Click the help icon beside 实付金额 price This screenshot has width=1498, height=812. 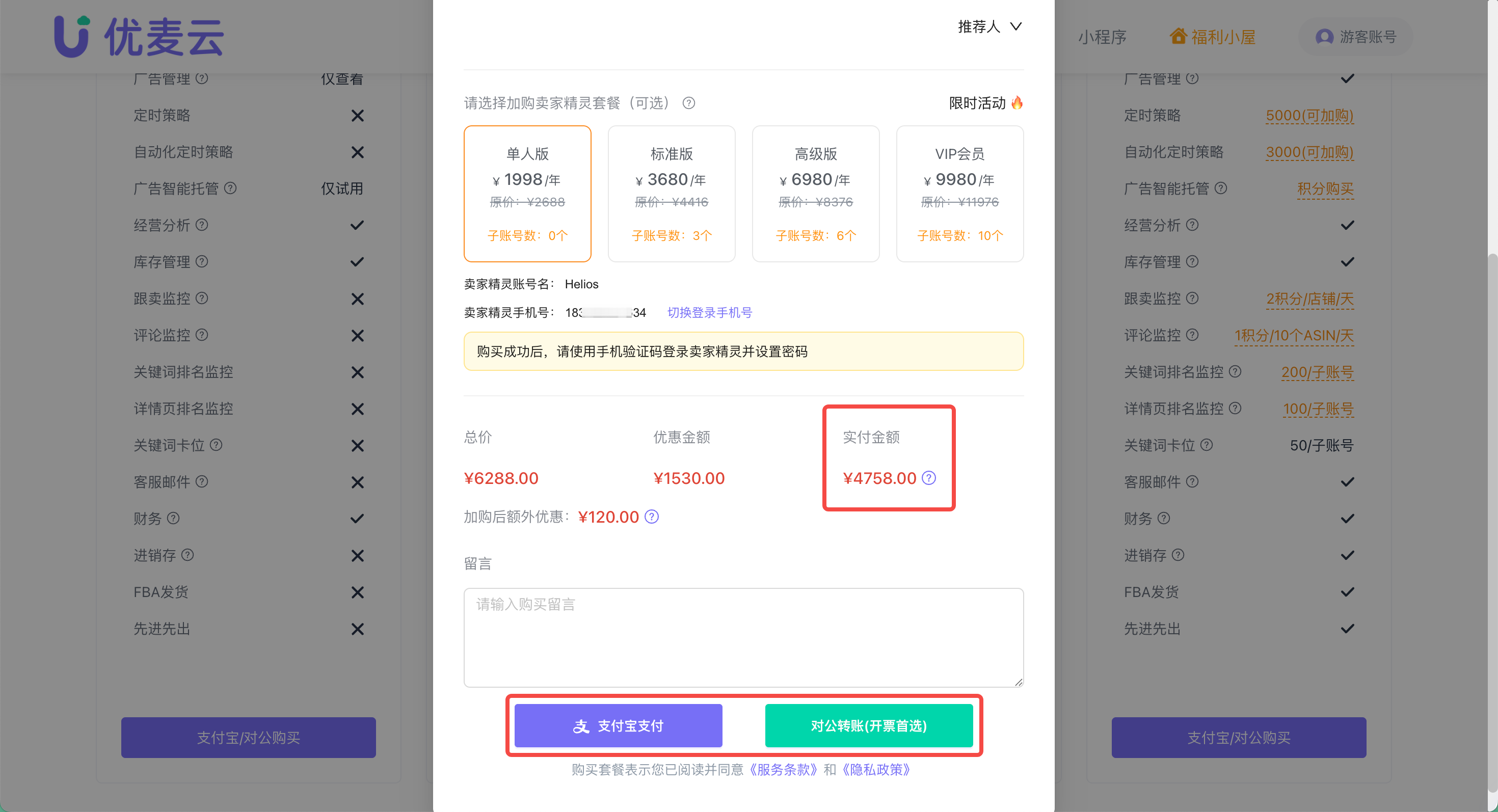tap(929, 478)
